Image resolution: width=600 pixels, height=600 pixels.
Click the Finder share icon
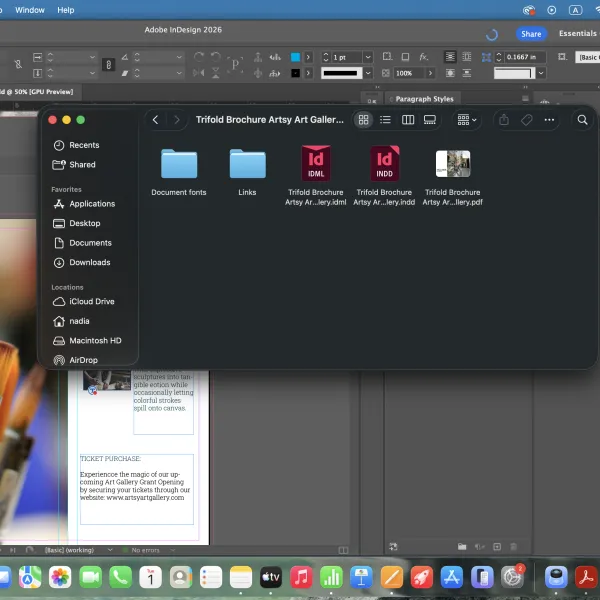coord(504,120)
